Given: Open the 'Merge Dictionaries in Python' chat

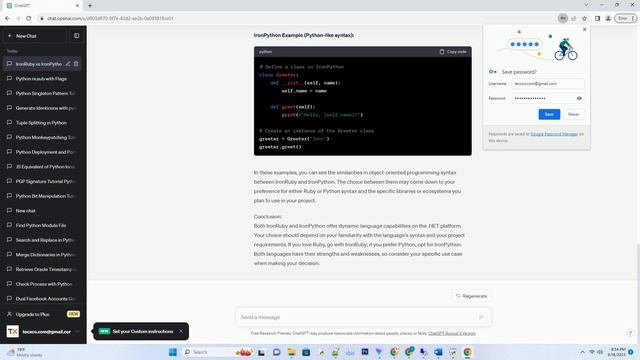Looking at the screenshot, I should coord(42,255).
